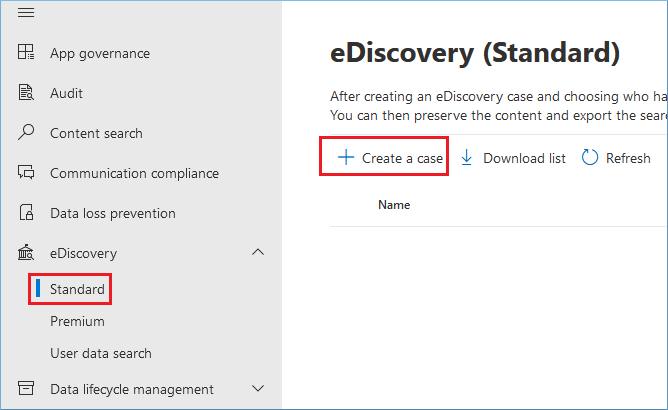The image size is (668, 410).
Task: Click the App governance grid icon
Action: point(26,52)
